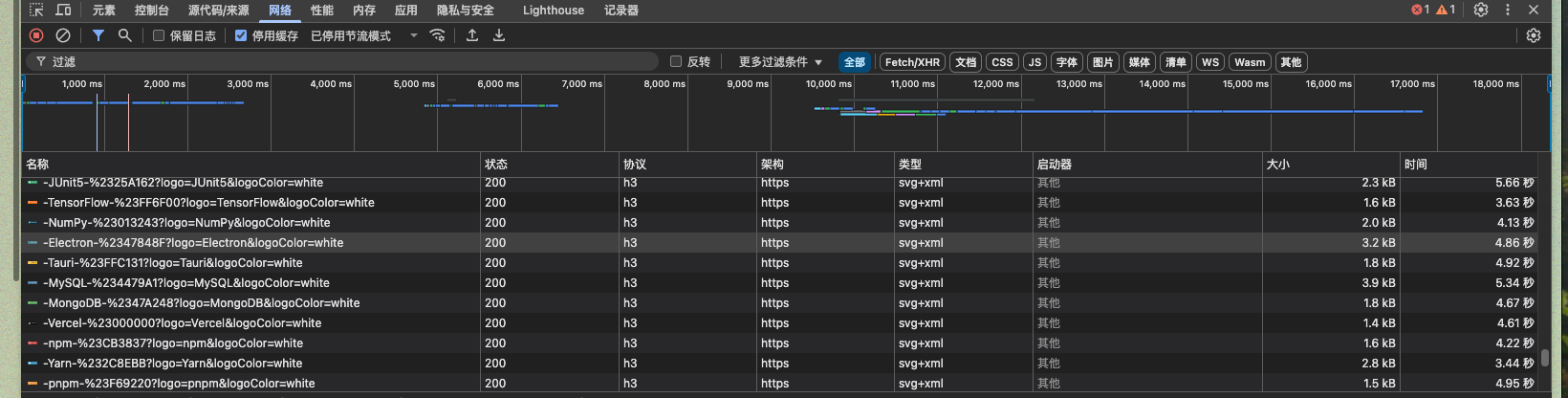Tick the 反转 checkbox
Viewport: 1568px width, 398px height.
click(676, 61)
